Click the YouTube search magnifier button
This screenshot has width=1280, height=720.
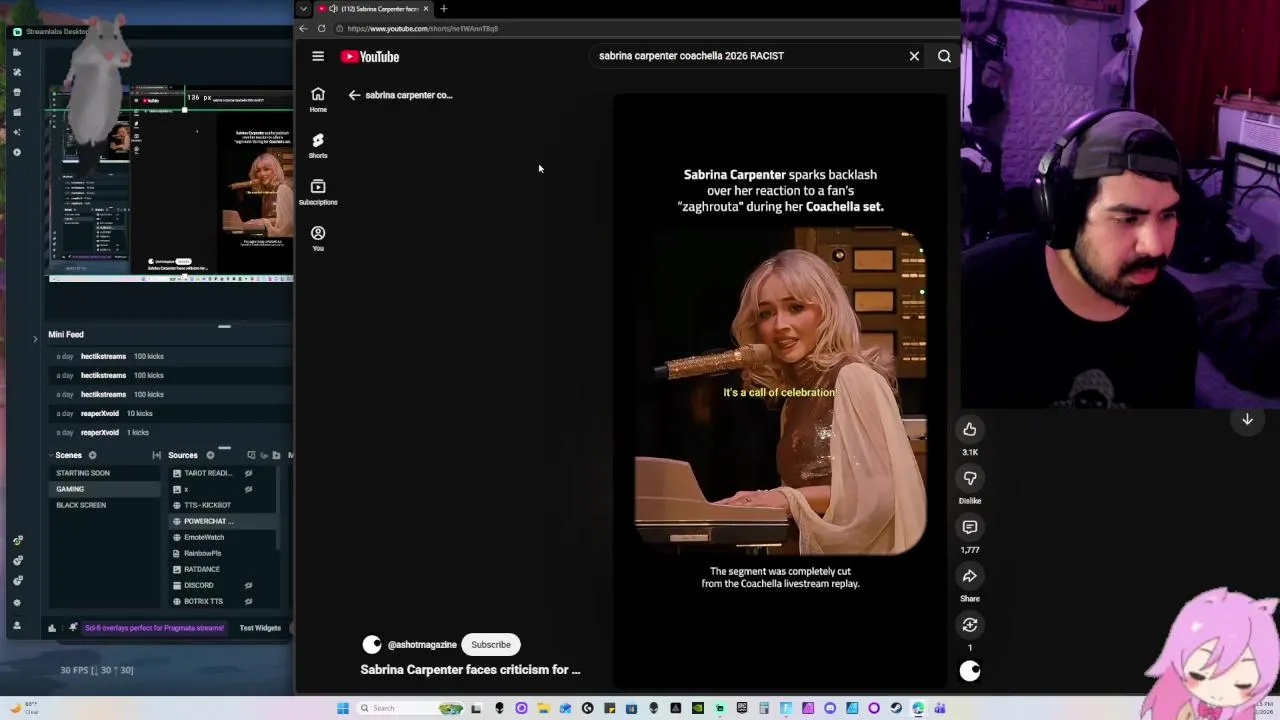click(x=944, y=56)
